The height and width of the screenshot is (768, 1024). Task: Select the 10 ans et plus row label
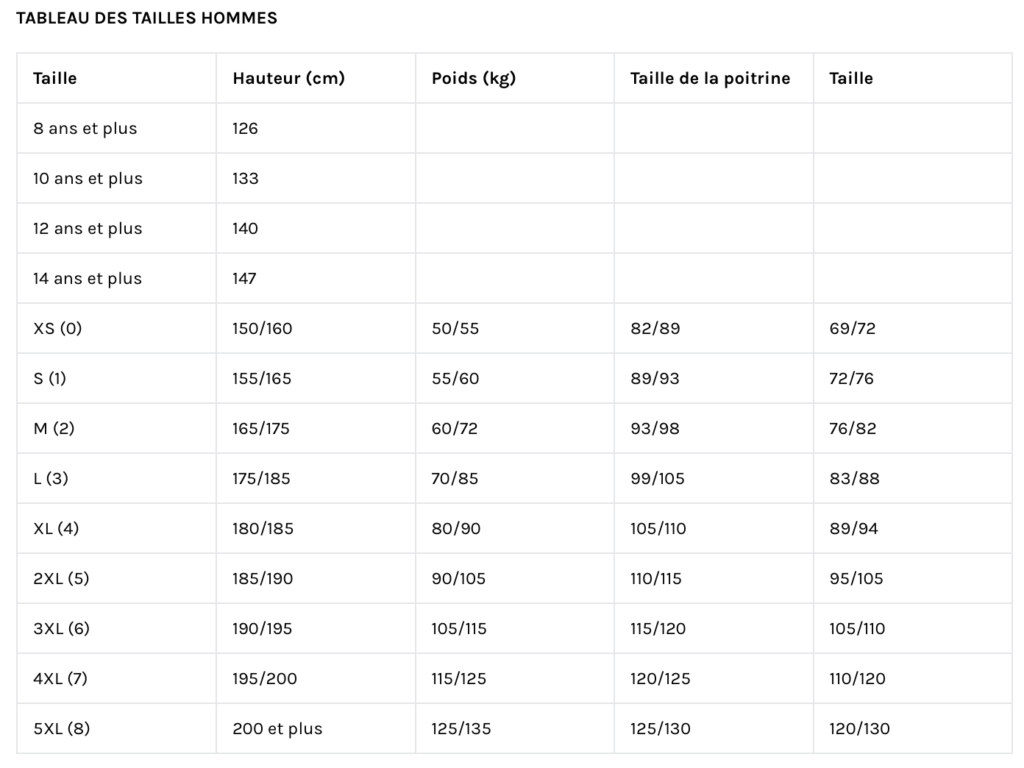coord(88,178)
